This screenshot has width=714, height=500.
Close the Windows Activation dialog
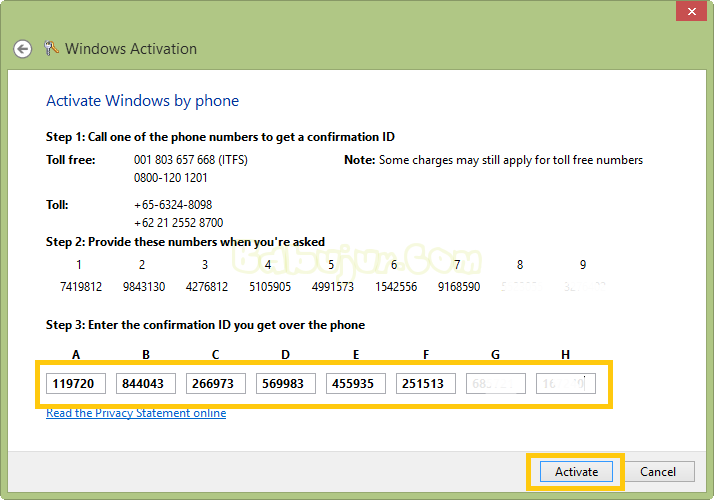(691, 11)
